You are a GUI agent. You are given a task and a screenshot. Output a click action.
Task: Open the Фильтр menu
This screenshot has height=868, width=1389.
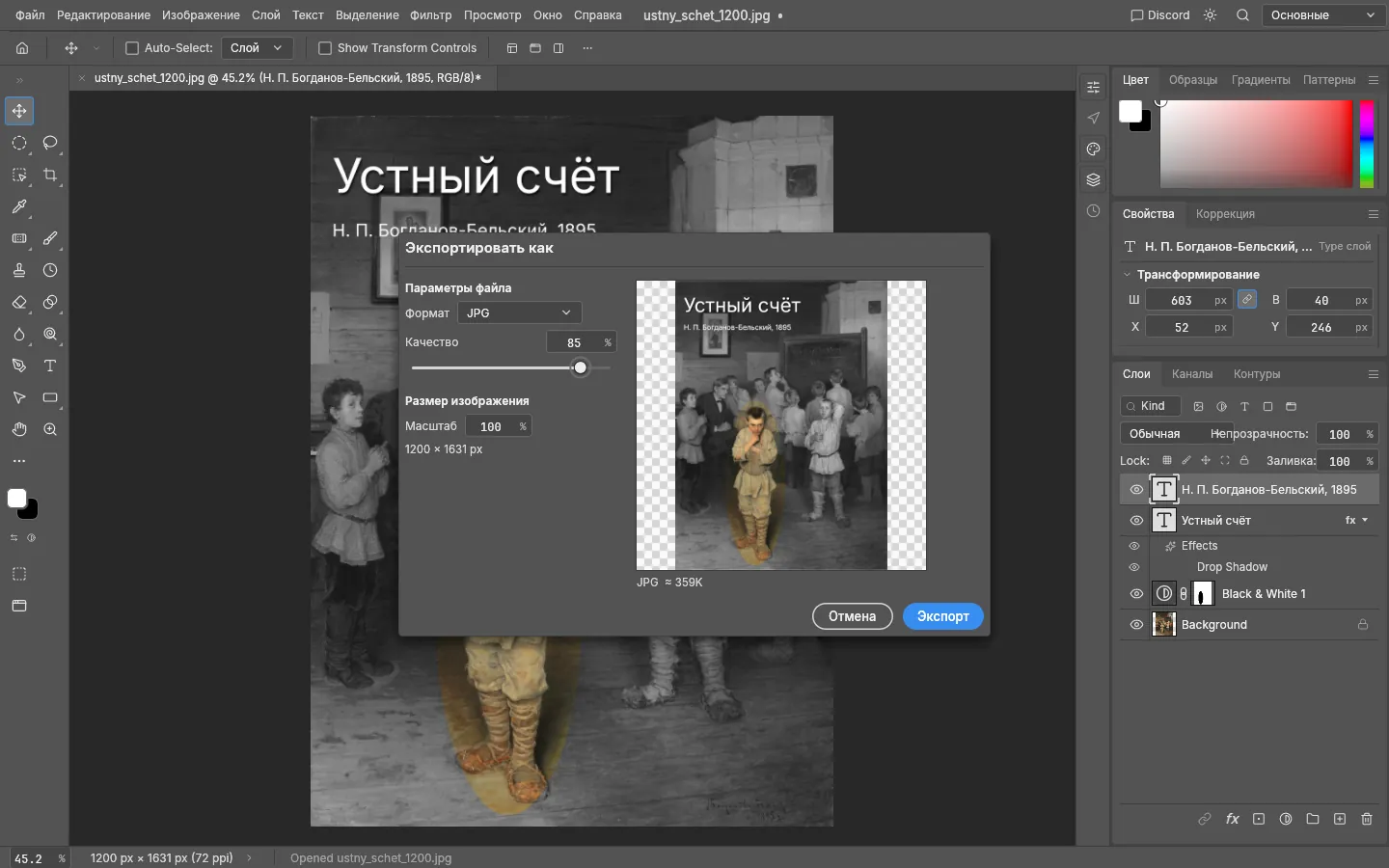tap(430, 15)
